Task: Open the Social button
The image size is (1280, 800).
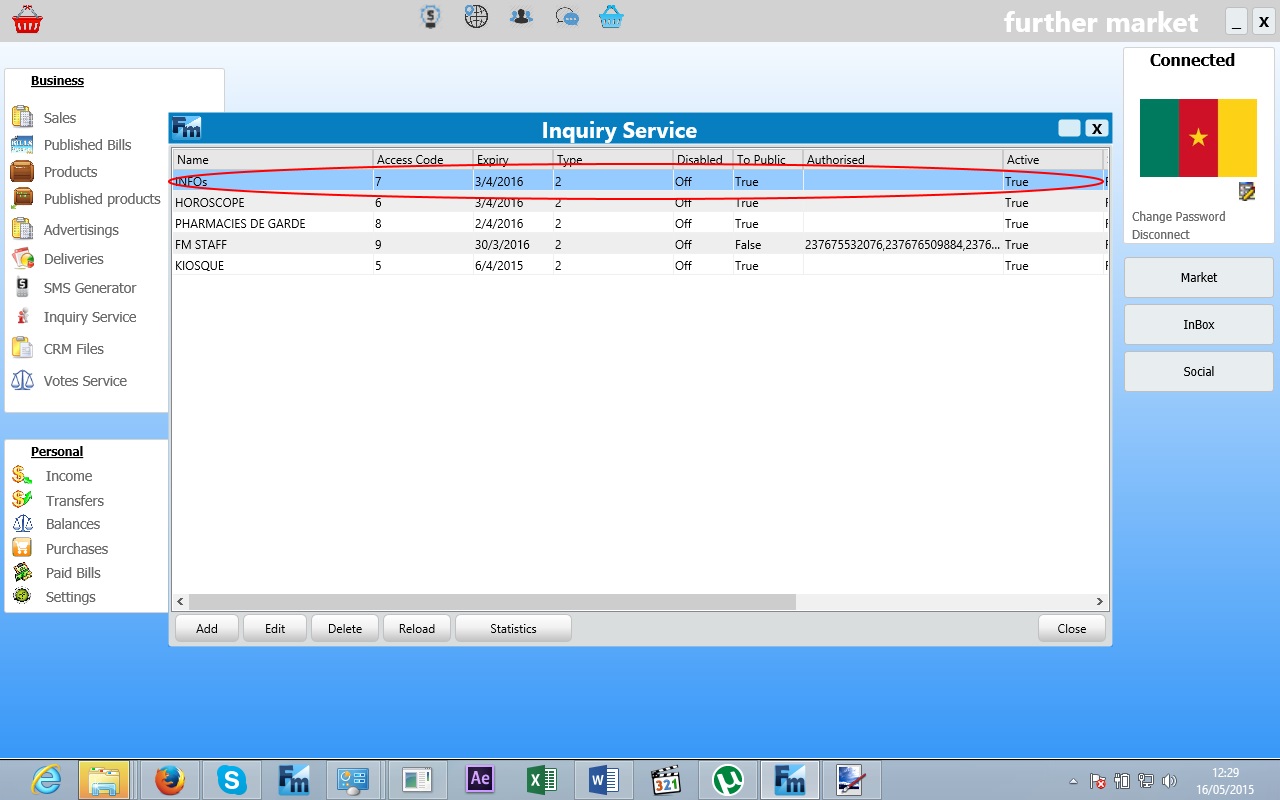Action: (1199, 371)
